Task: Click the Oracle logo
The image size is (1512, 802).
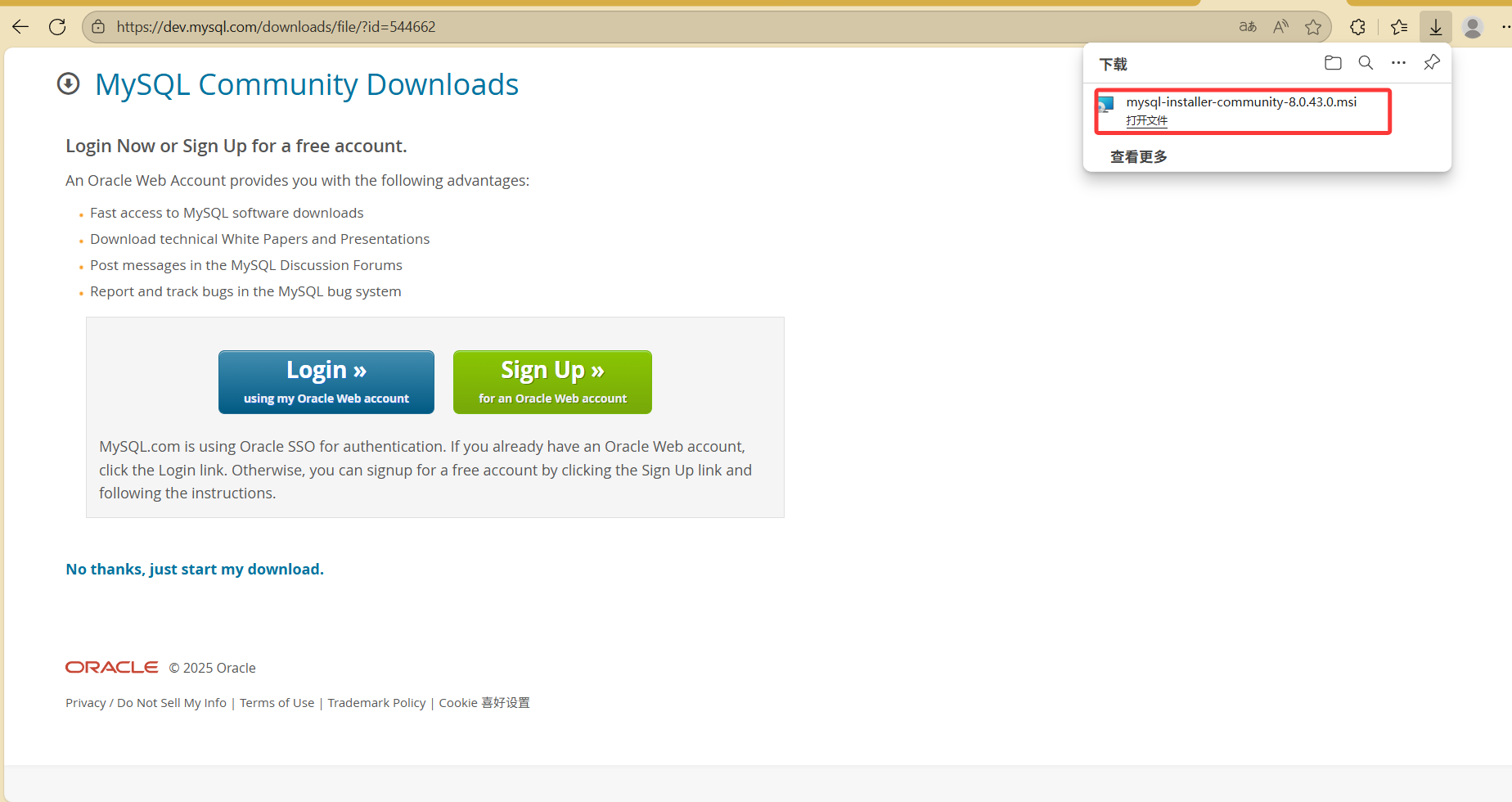Action: [112, 668]
